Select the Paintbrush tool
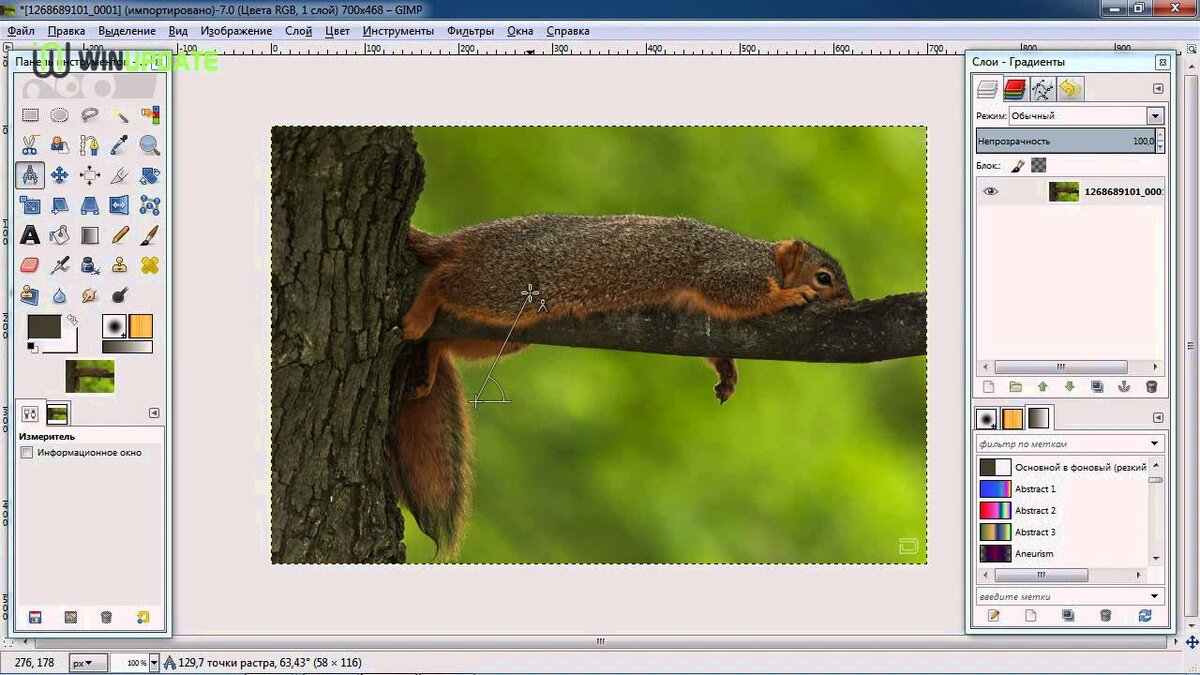This screenshot has height=675, width=1200. click(x=150, y=236)
